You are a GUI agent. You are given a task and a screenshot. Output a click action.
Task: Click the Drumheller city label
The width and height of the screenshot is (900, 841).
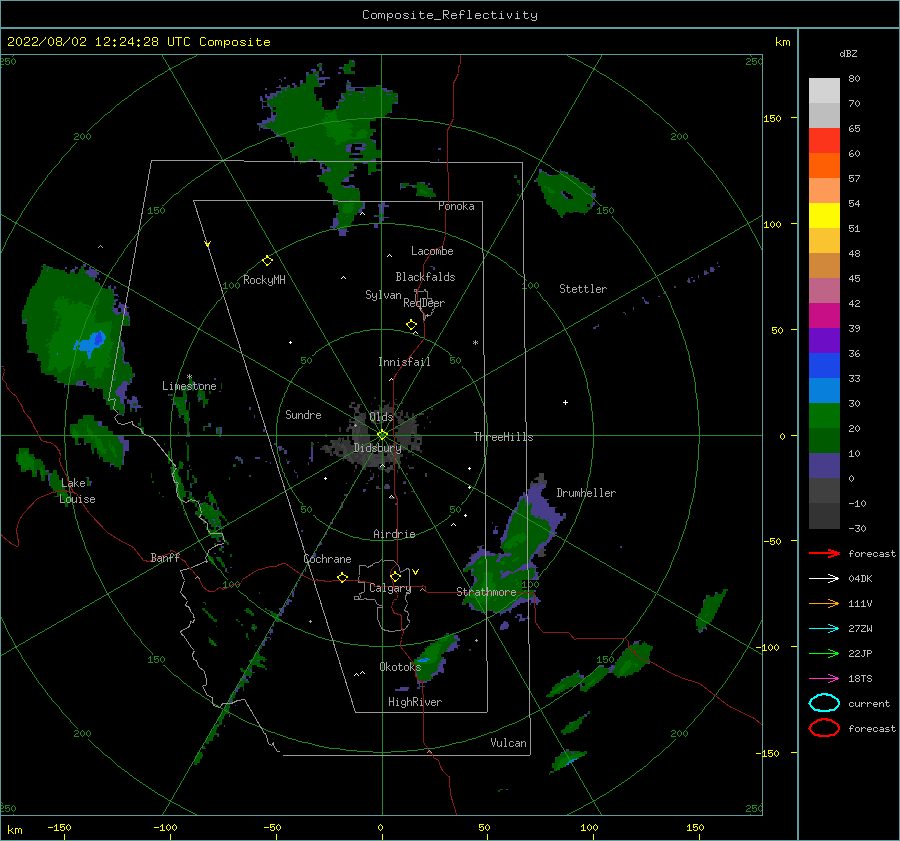586,493
